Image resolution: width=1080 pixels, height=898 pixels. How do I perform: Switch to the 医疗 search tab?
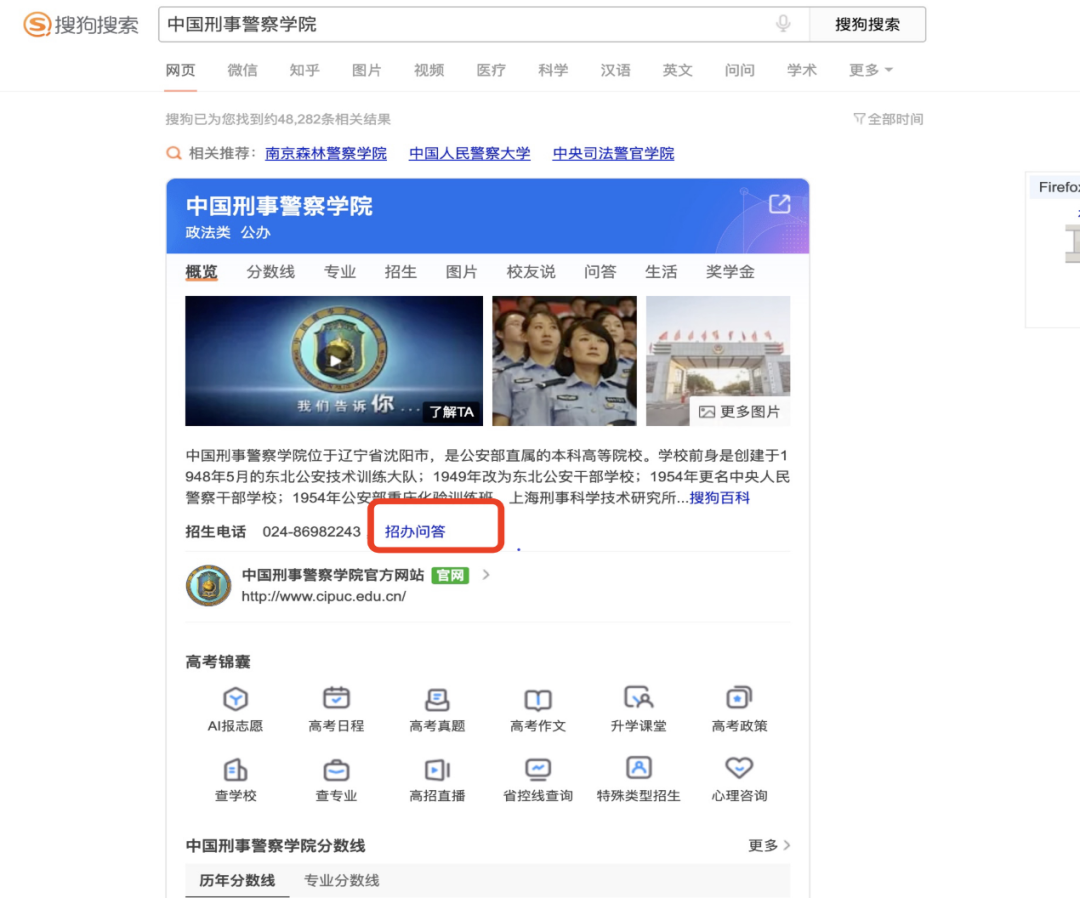click(491, 70)
